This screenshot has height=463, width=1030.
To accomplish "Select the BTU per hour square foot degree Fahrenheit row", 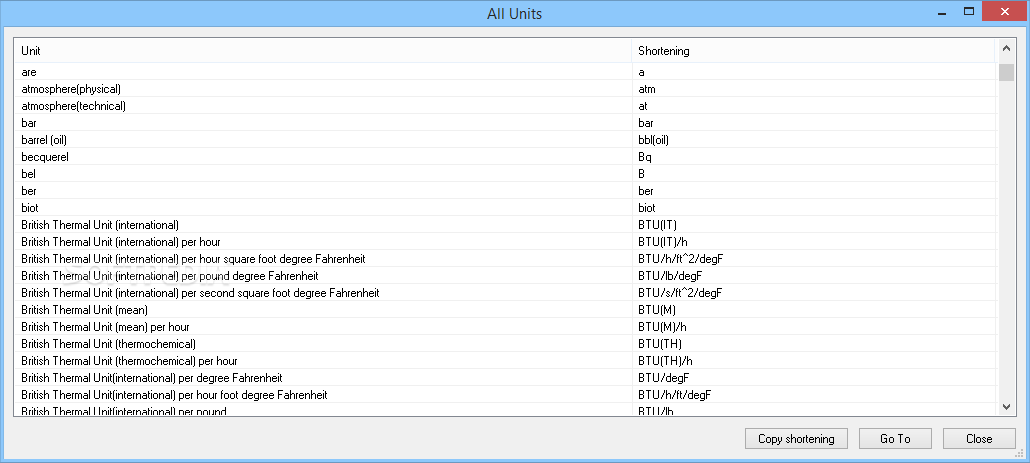I will tap(504, 259).
